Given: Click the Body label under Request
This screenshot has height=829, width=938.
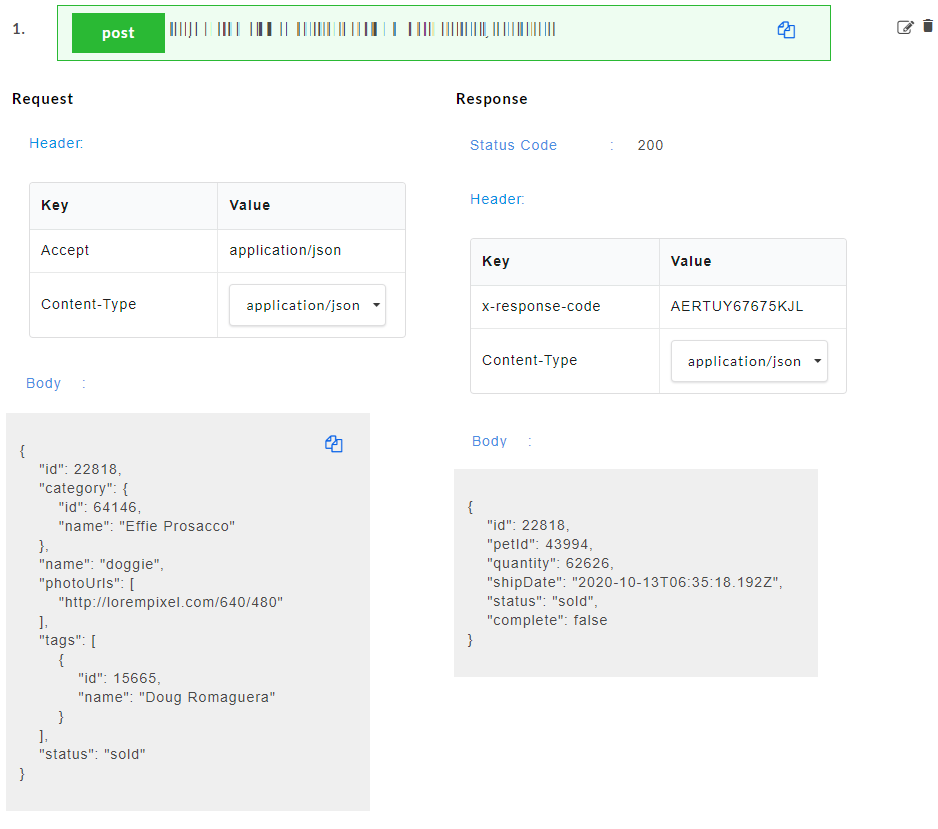Looking at the screenshot, I should coord(44,383).
